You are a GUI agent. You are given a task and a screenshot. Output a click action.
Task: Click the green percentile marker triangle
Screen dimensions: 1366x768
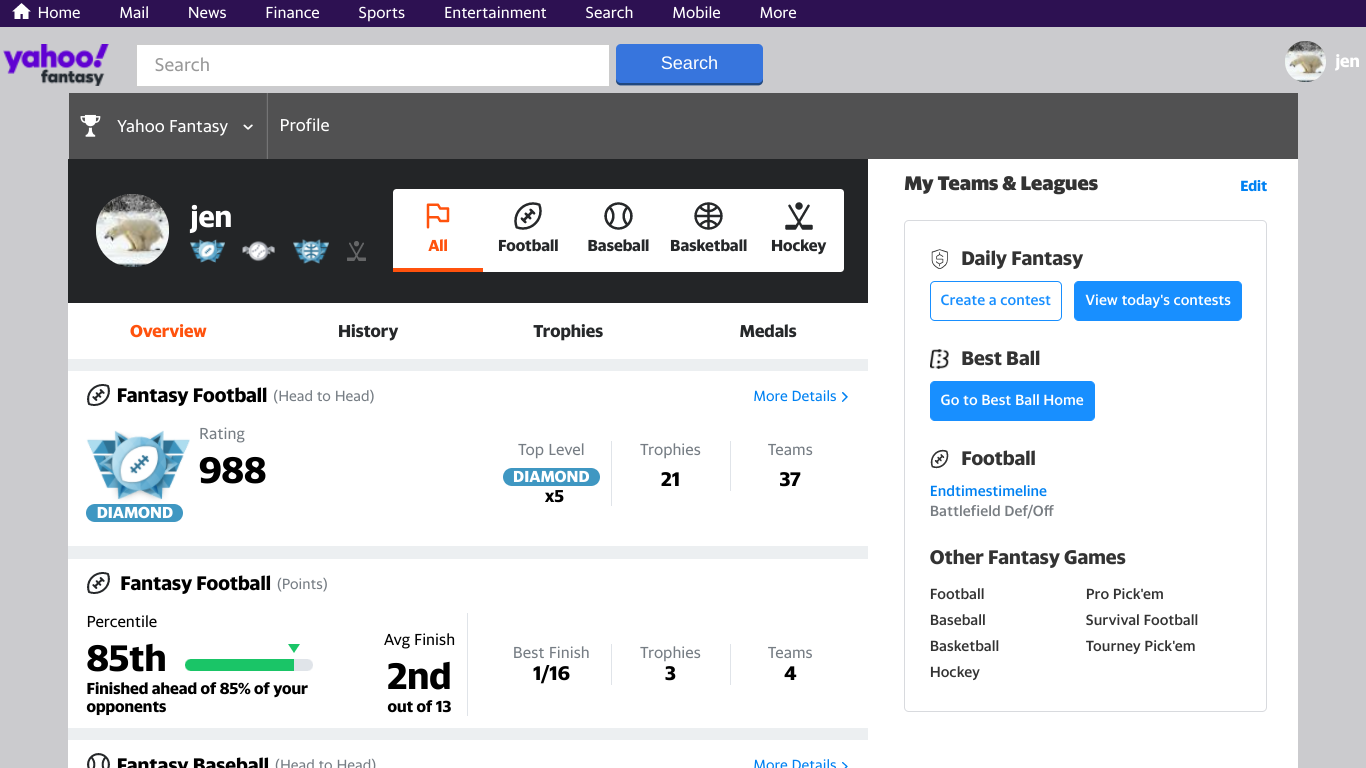pos(294,648)
